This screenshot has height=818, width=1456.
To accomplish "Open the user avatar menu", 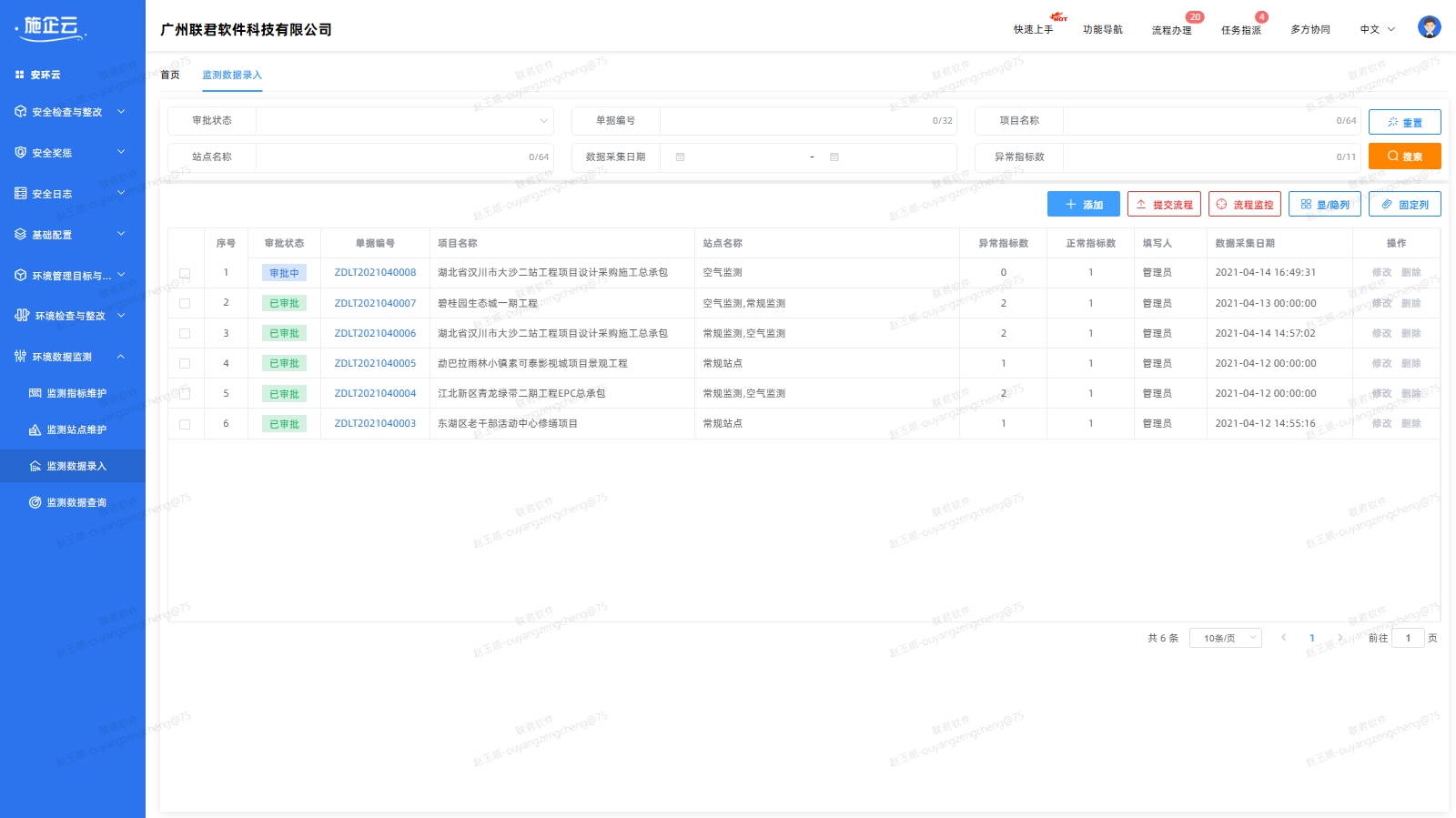I will click(x=1429, y=27).
